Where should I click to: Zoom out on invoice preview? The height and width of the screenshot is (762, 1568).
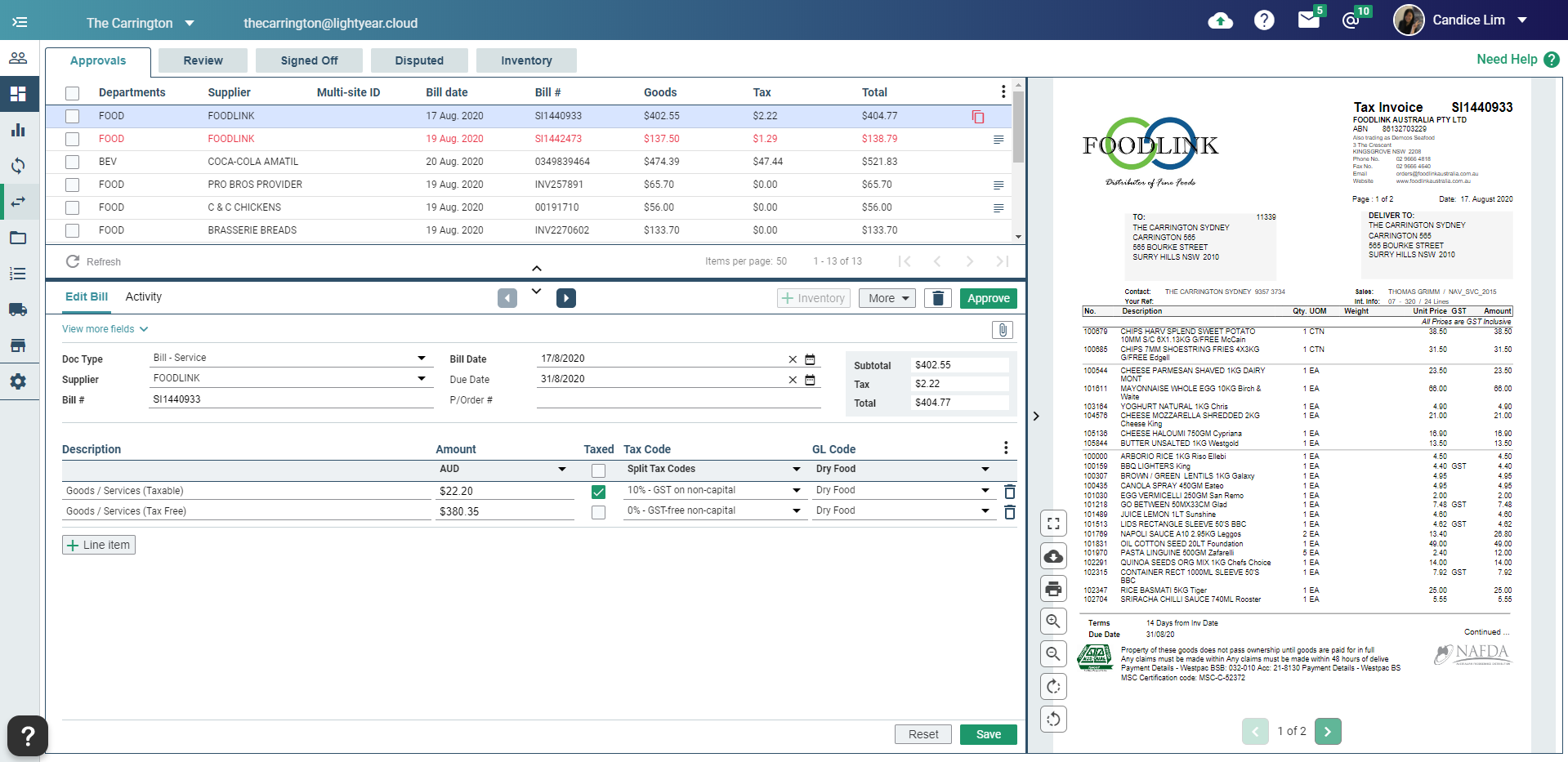point(1053,653)
